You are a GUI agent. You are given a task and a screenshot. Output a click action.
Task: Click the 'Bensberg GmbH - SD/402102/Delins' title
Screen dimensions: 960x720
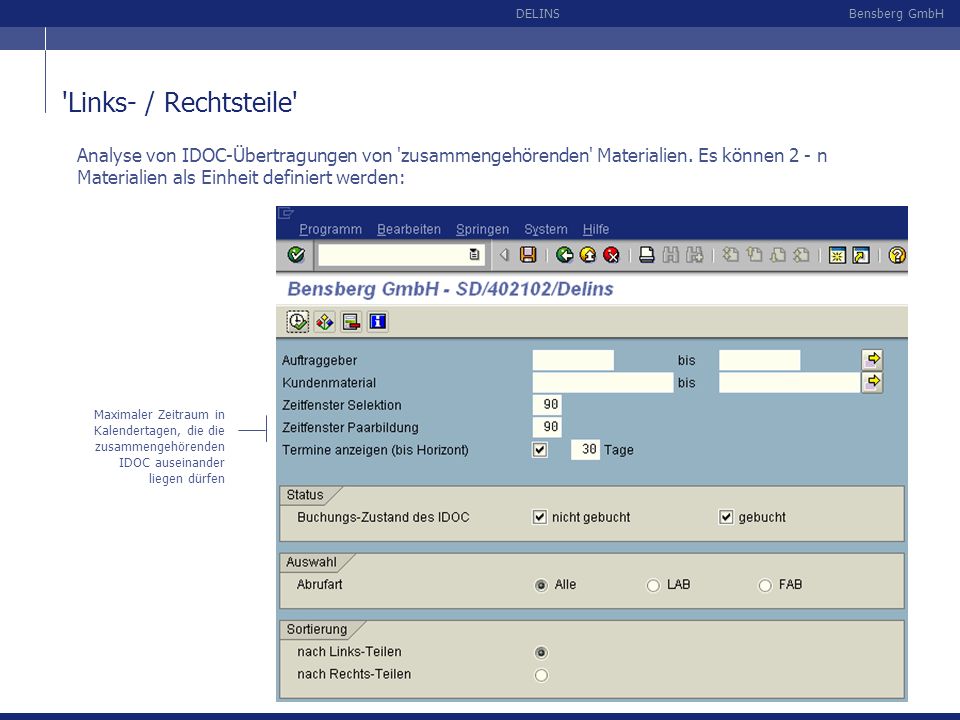[x=451, y=289]
